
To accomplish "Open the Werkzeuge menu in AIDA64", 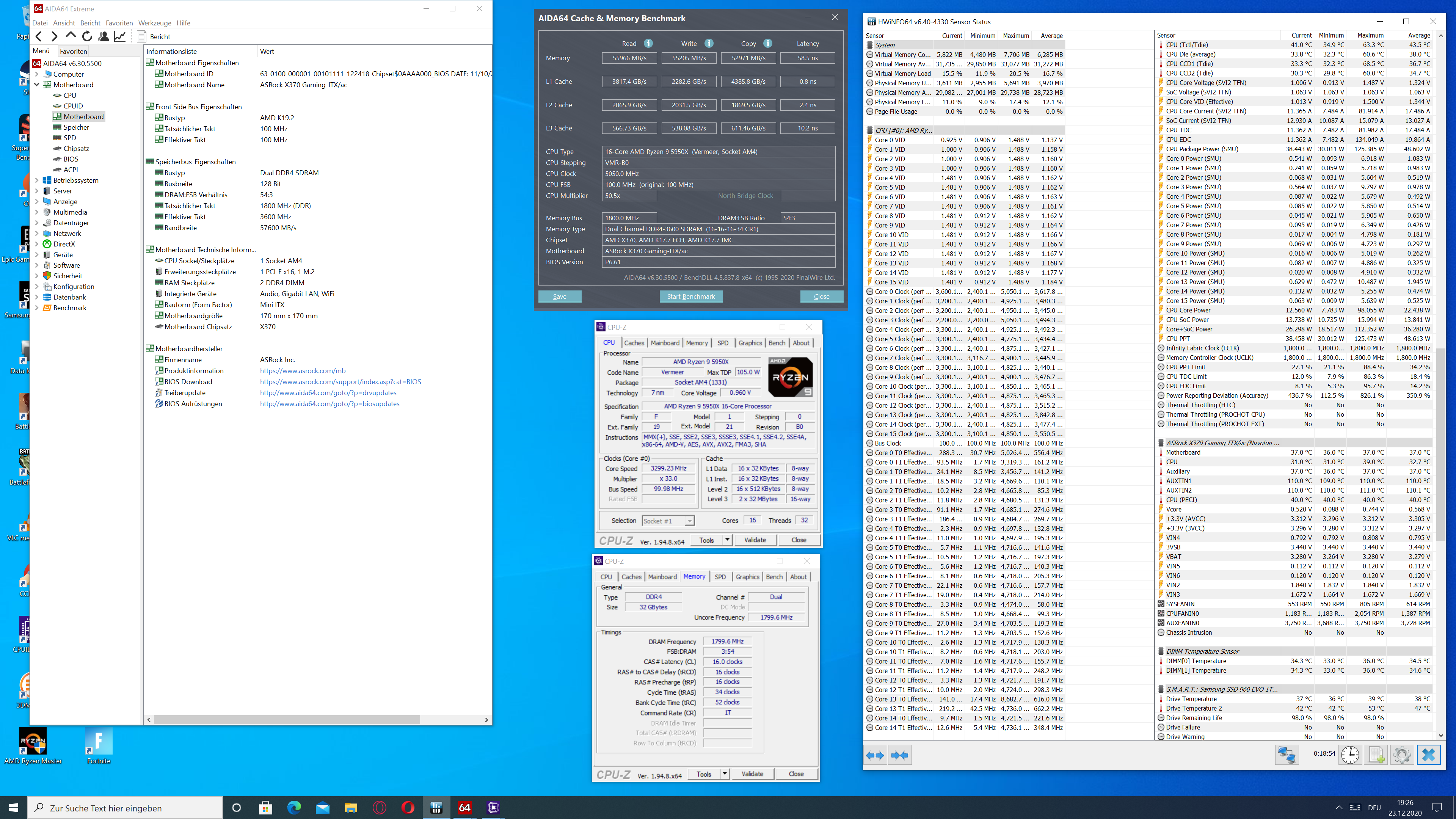I will pos(154,23).
